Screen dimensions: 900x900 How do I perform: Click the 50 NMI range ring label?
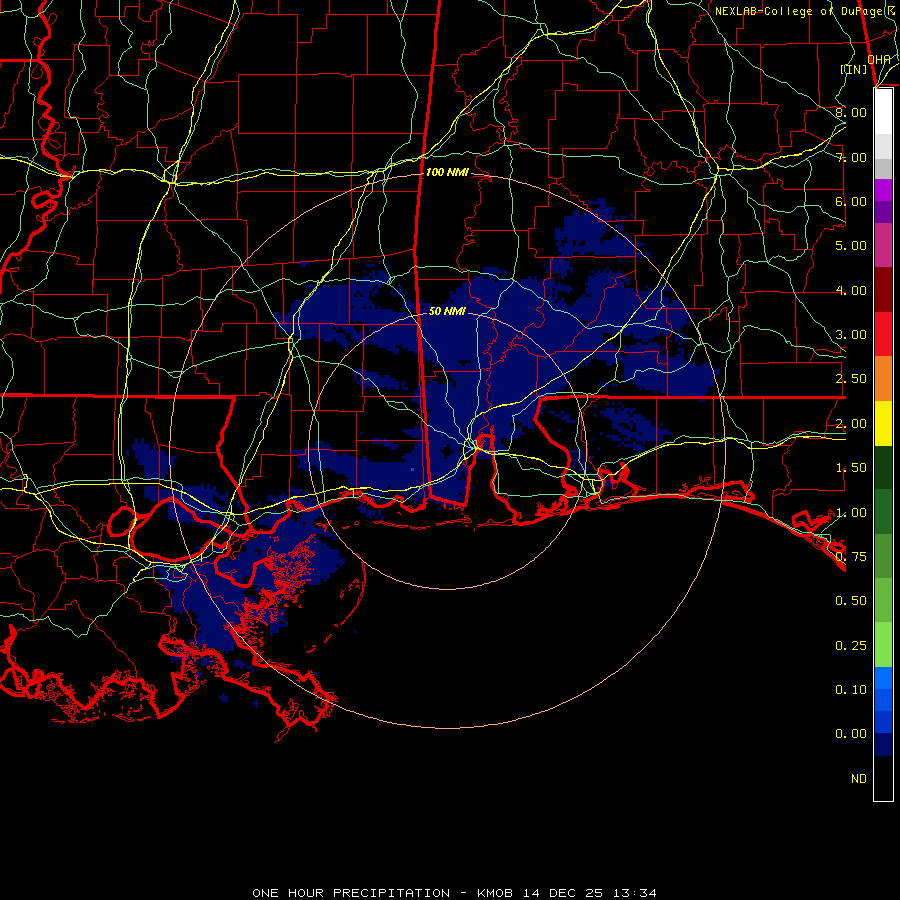point(447,311)
